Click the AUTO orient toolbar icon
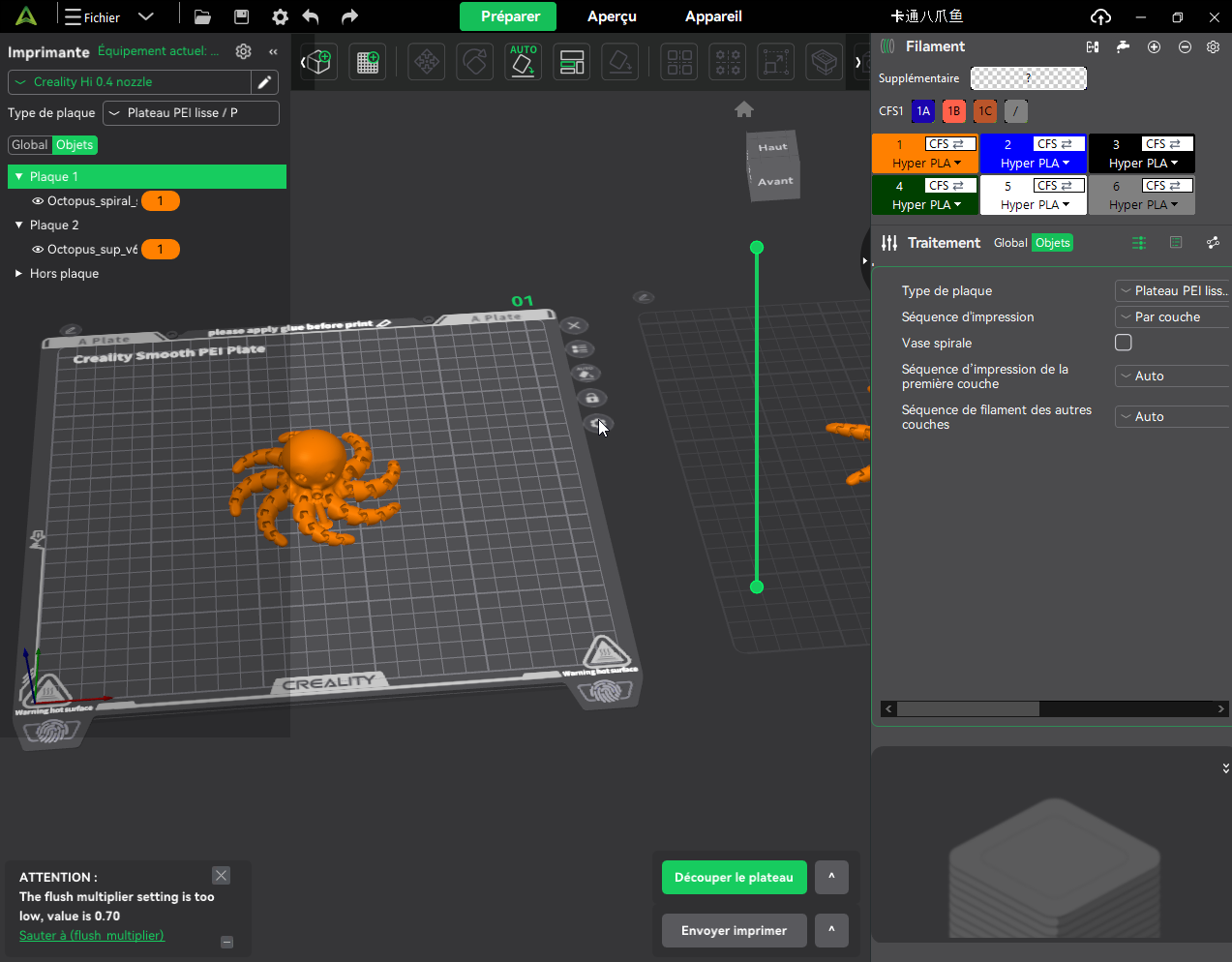The width and height of the screenshot is (1232, 962). pos(524,62)
